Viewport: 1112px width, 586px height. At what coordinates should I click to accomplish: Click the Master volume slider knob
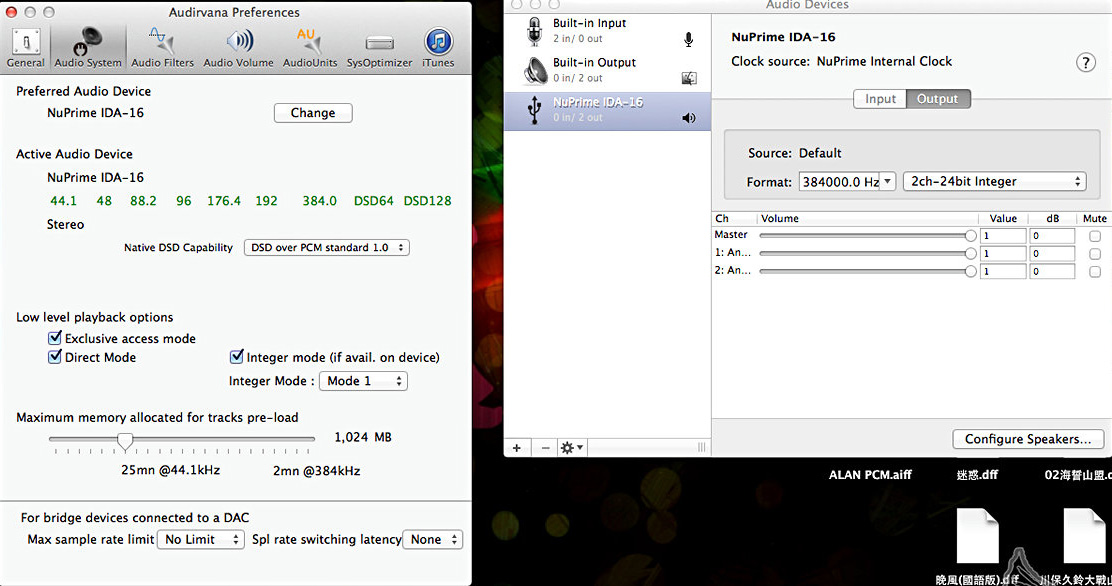pyautogui.click(x=970, y=236)
